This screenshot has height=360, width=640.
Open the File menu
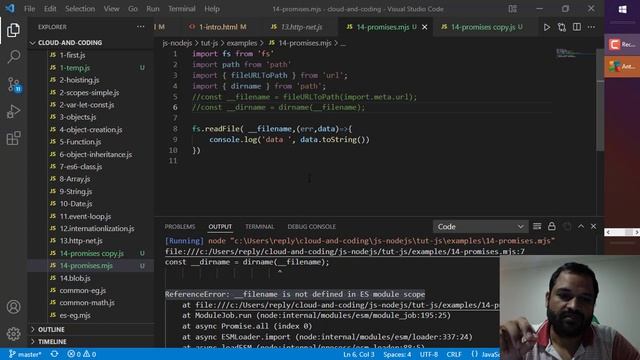click(x=29, y=9)
